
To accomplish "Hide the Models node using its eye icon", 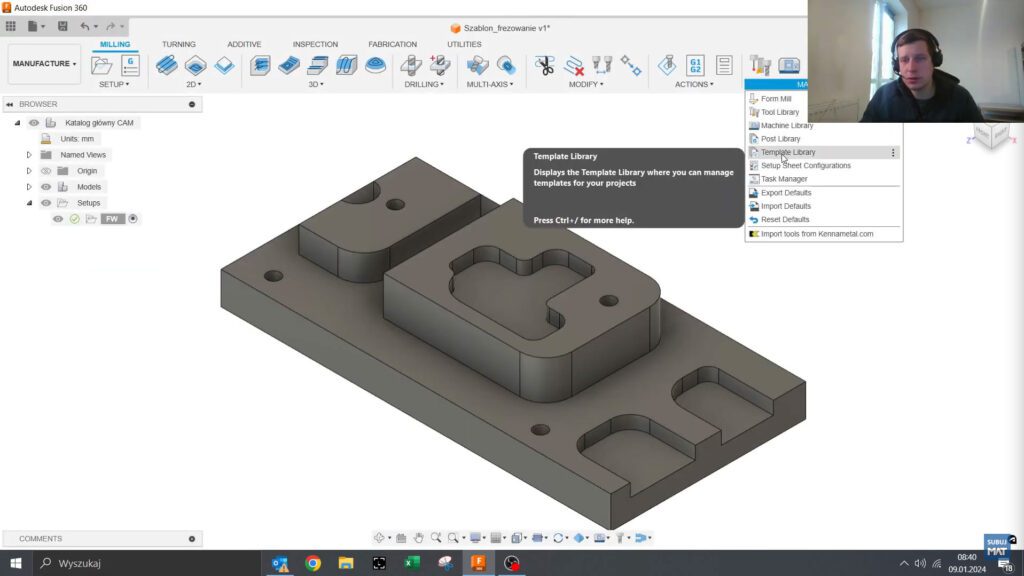I will click(46, 187).
